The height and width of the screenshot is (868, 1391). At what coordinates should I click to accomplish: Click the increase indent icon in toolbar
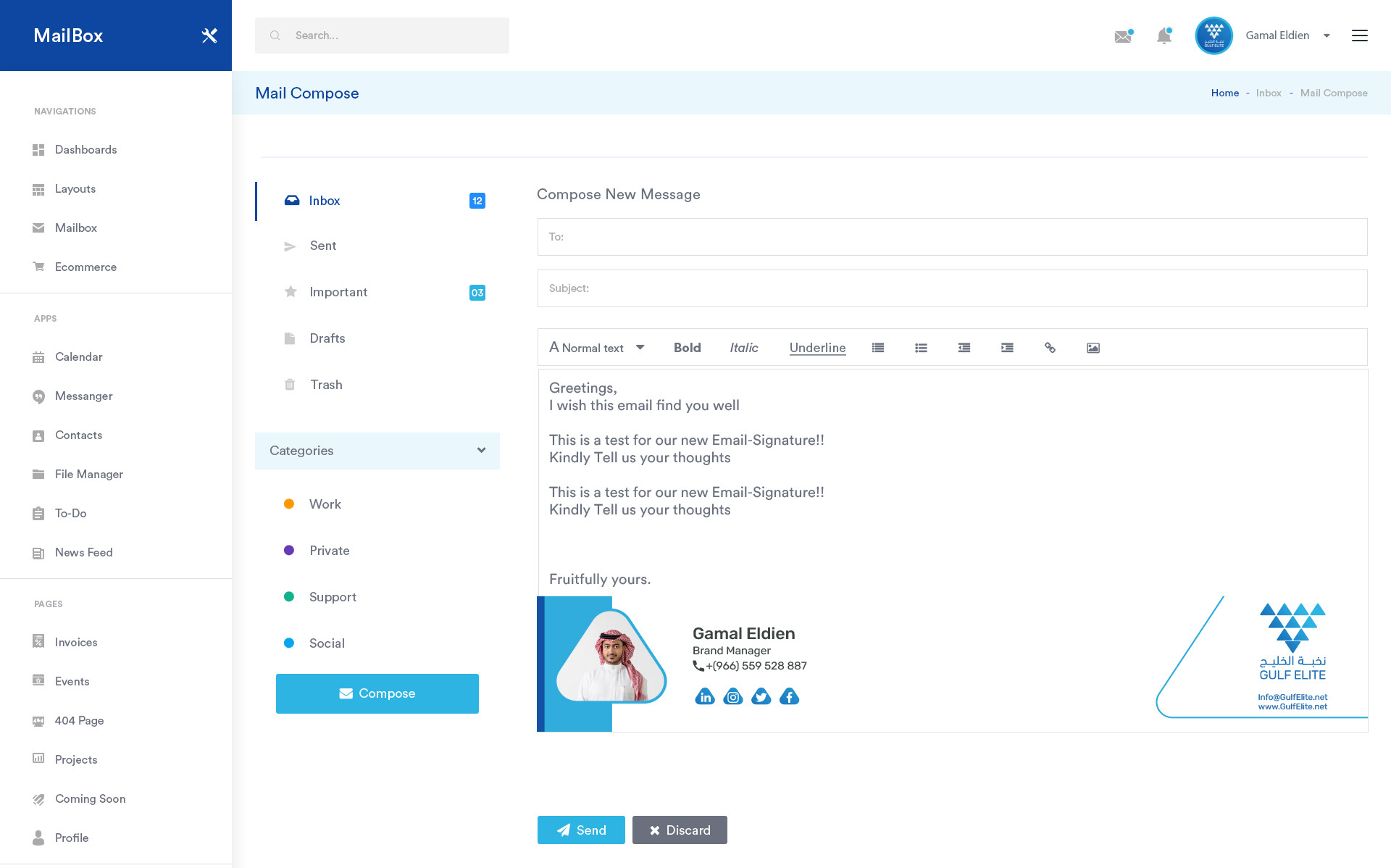[1007, 348]
